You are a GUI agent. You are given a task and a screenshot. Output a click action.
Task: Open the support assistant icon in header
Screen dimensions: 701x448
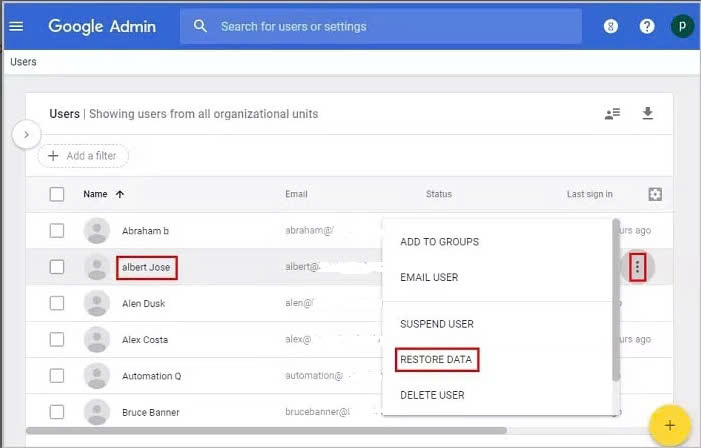pyautogui.click(x=611, y=26)
